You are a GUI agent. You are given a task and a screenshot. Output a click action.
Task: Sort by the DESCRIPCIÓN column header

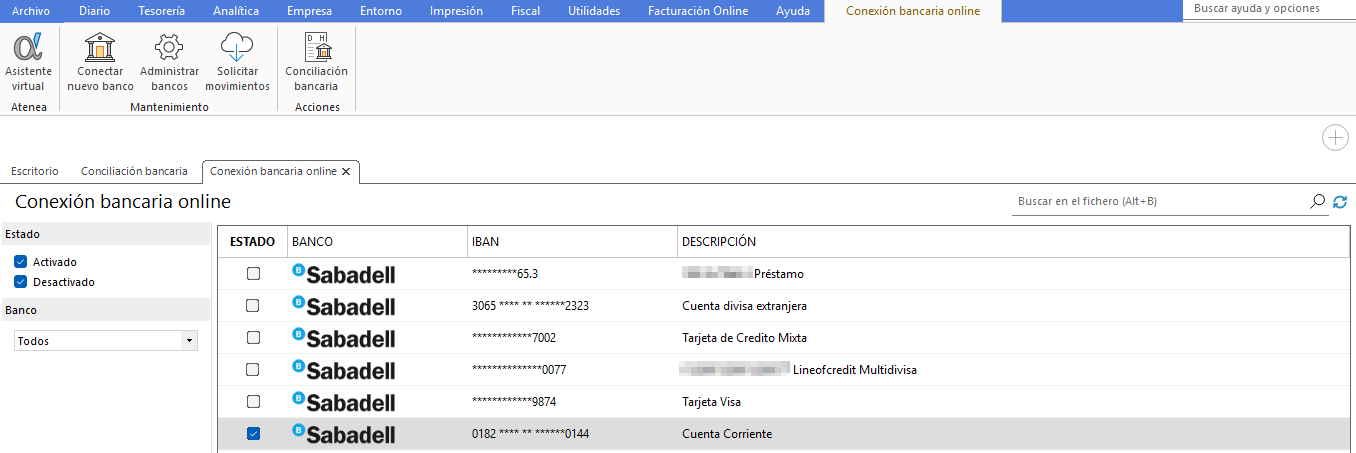coord(1013,242)
